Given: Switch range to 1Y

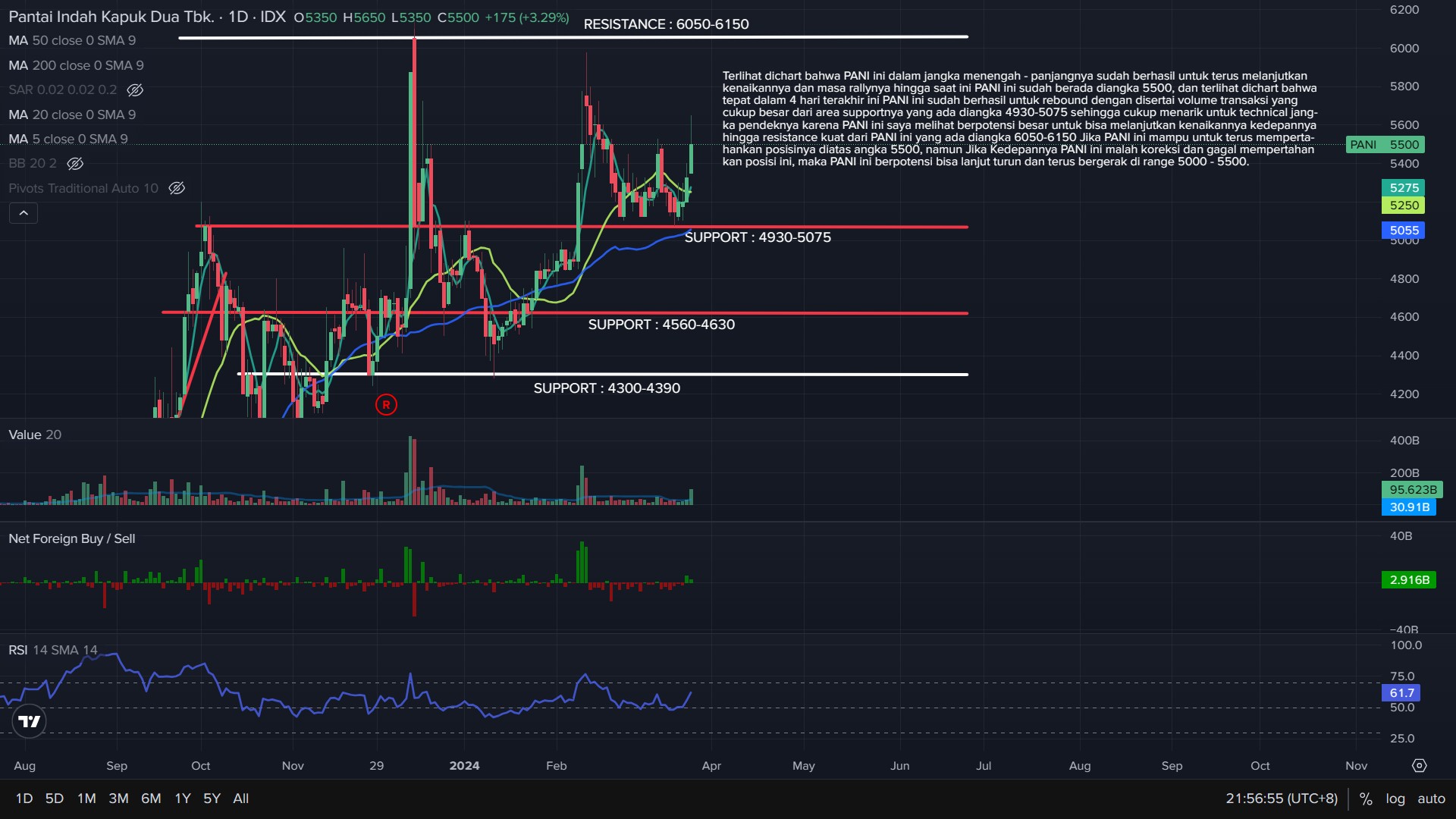Looking at the screenshot, I should coord(183,799).
